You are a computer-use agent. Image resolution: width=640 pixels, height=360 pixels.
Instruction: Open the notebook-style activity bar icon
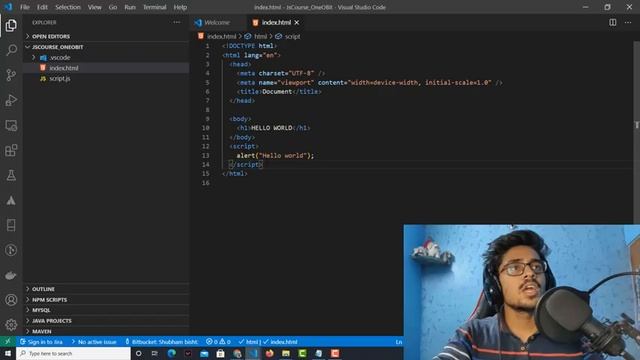(x=11, y=225)
